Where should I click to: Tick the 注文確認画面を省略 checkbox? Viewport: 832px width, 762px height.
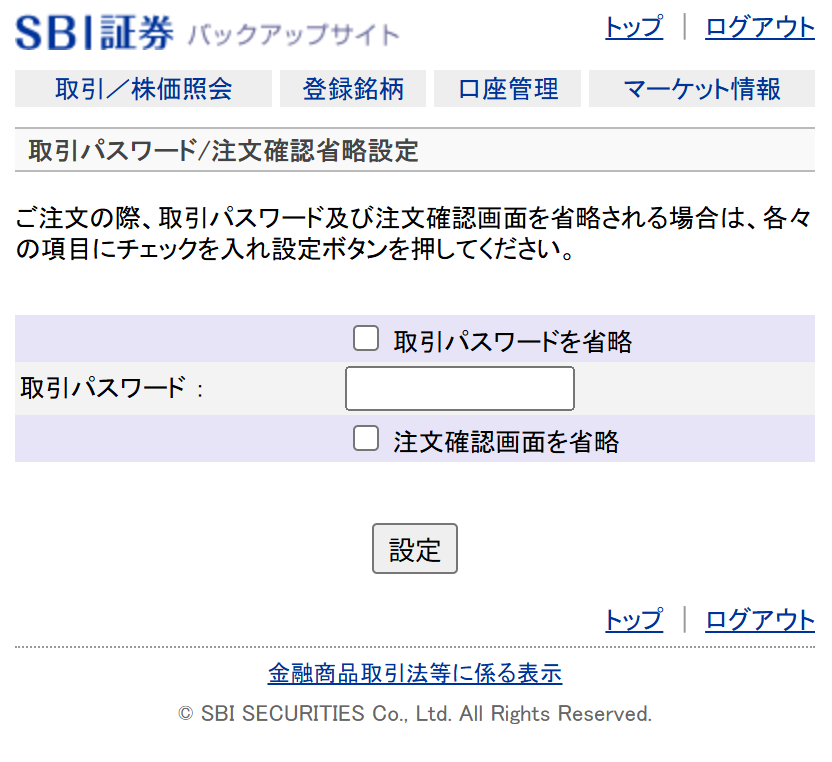click(x=366, y=439)
